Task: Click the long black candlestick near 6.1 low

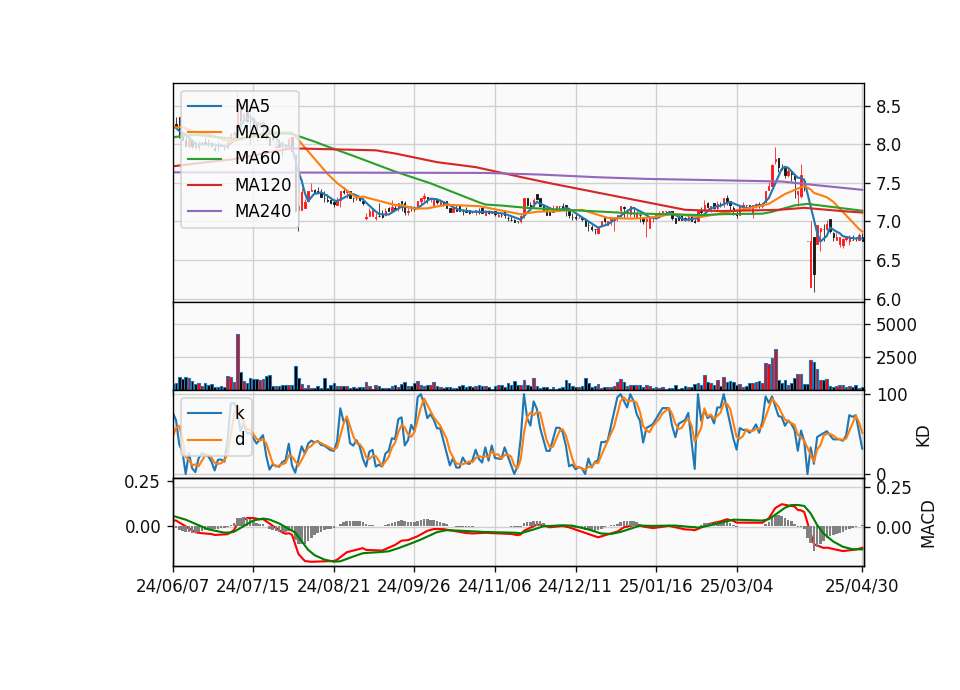Action: [814, 262]
